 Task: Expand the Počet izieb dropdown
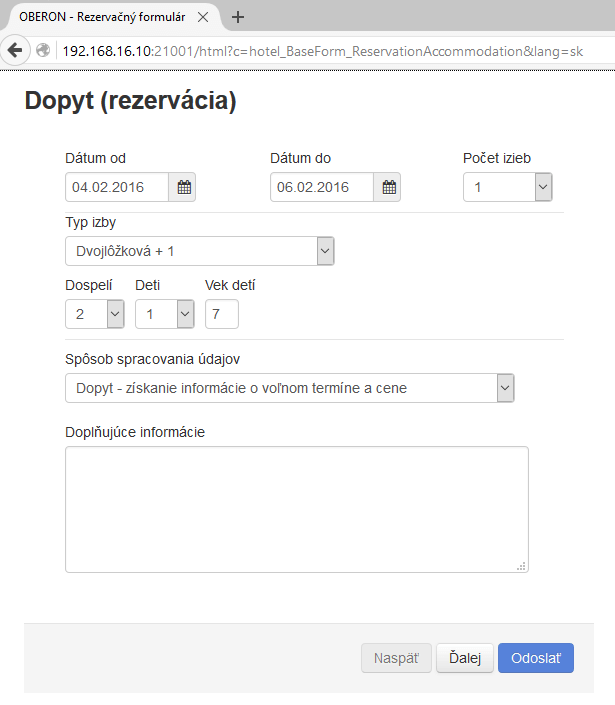click(507, 187)
